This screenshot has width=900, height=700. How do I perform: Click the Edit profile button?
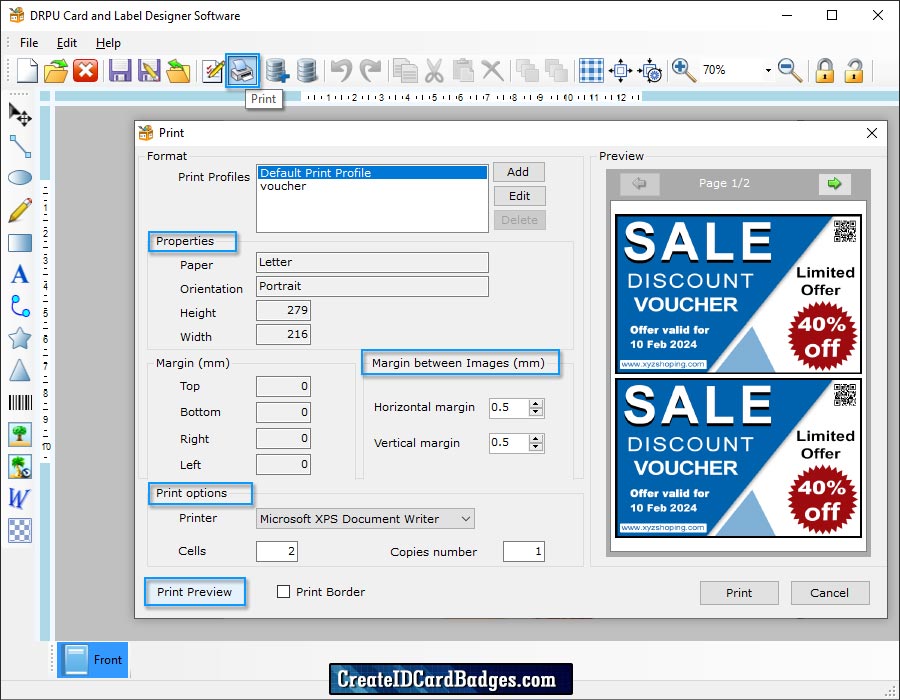[x=519, y=196]
